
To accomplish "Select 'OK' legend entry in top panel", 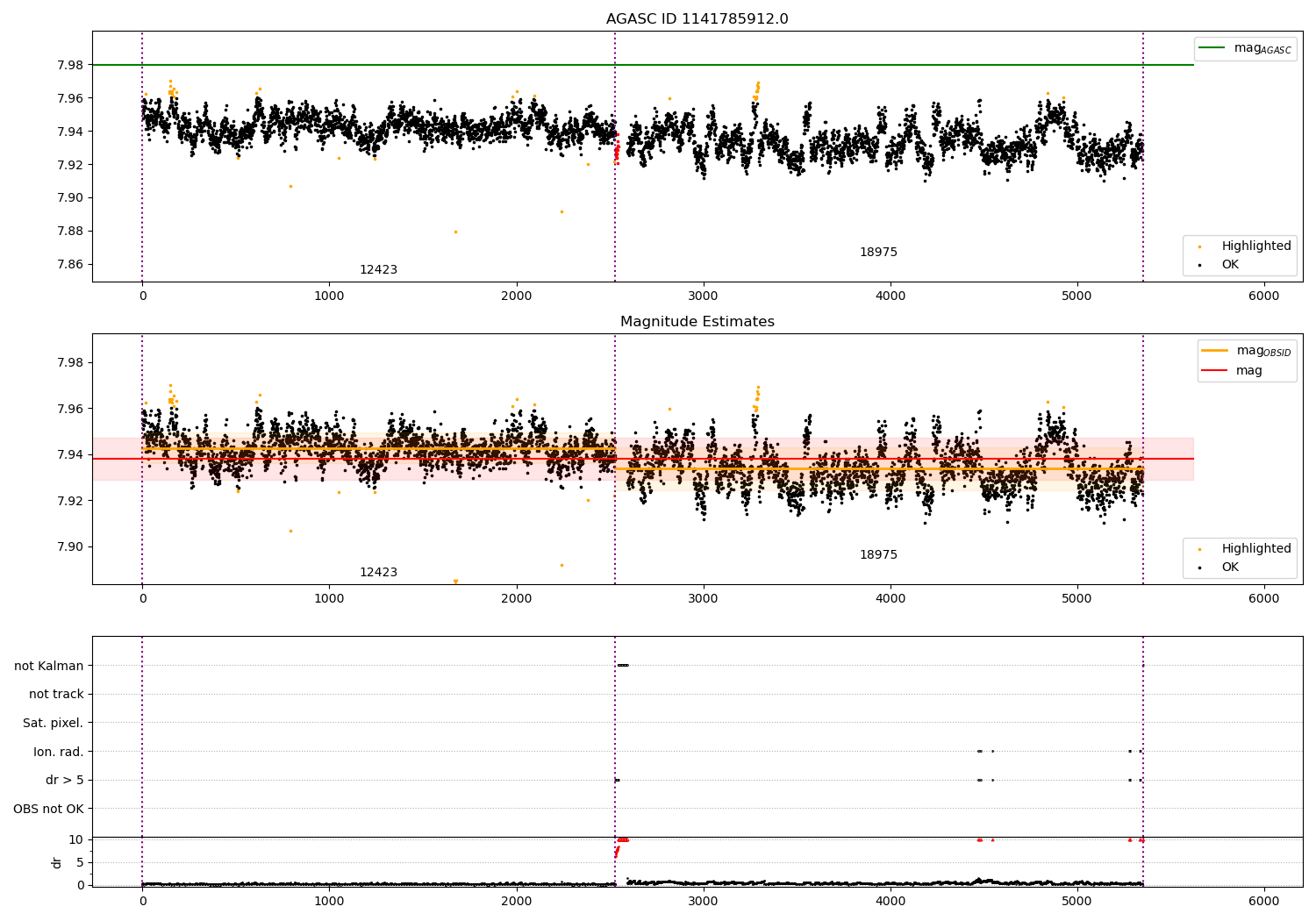I will (x=1230, y=265).
